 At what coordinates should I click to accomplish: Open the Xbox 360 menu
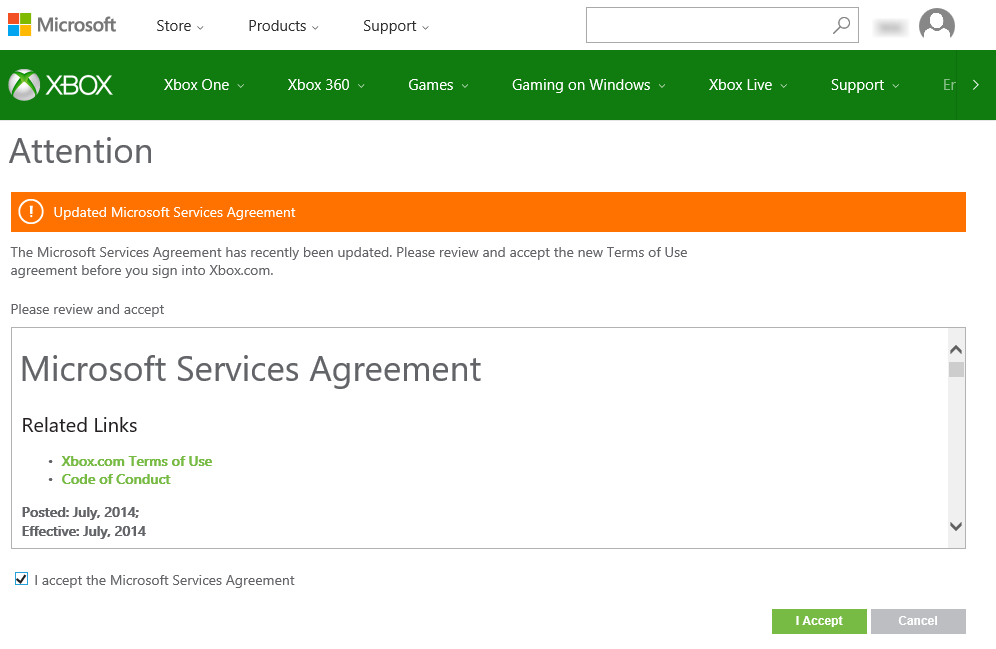tap(326, 85)
